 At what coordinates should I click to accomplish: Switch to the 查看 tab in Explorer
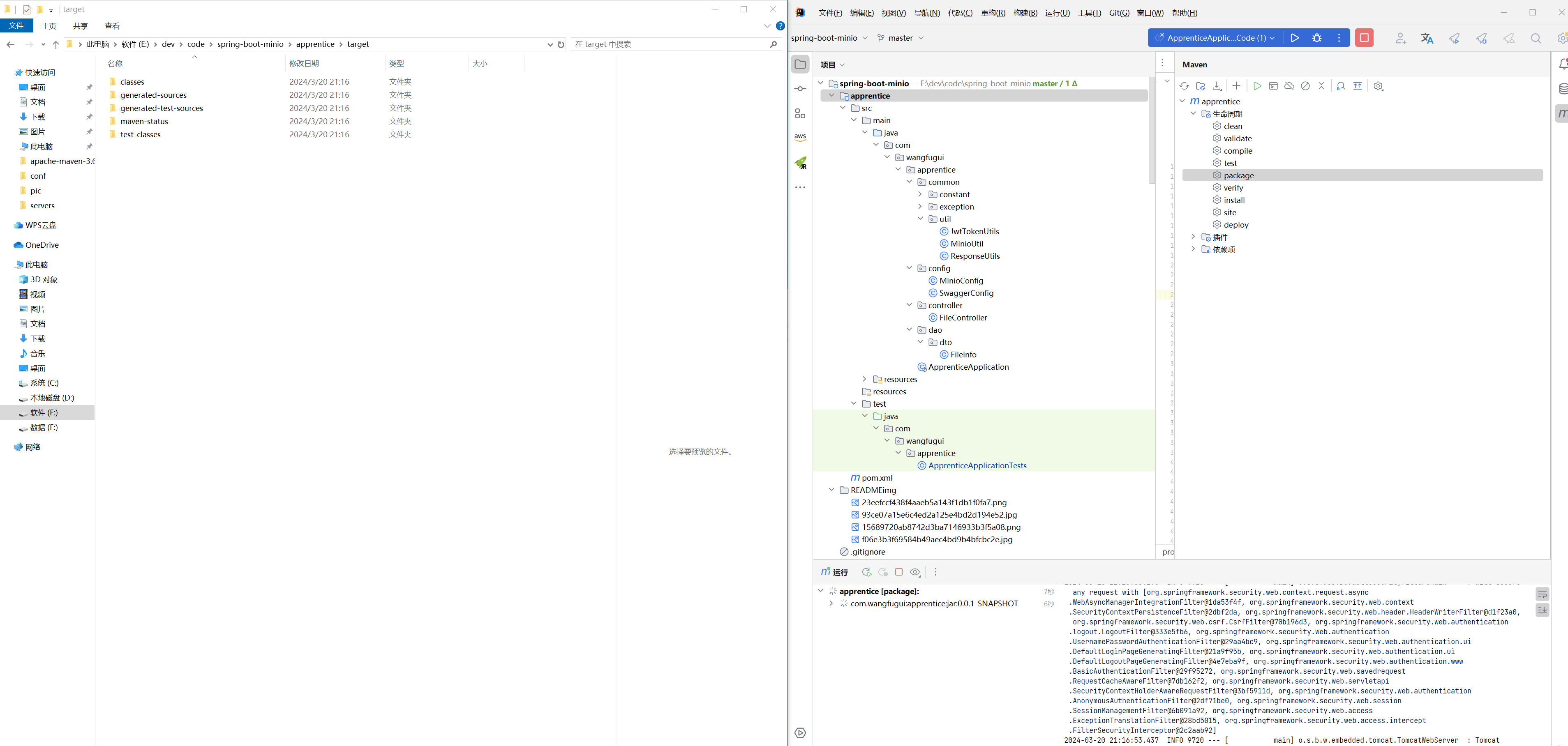pos(112,26)
